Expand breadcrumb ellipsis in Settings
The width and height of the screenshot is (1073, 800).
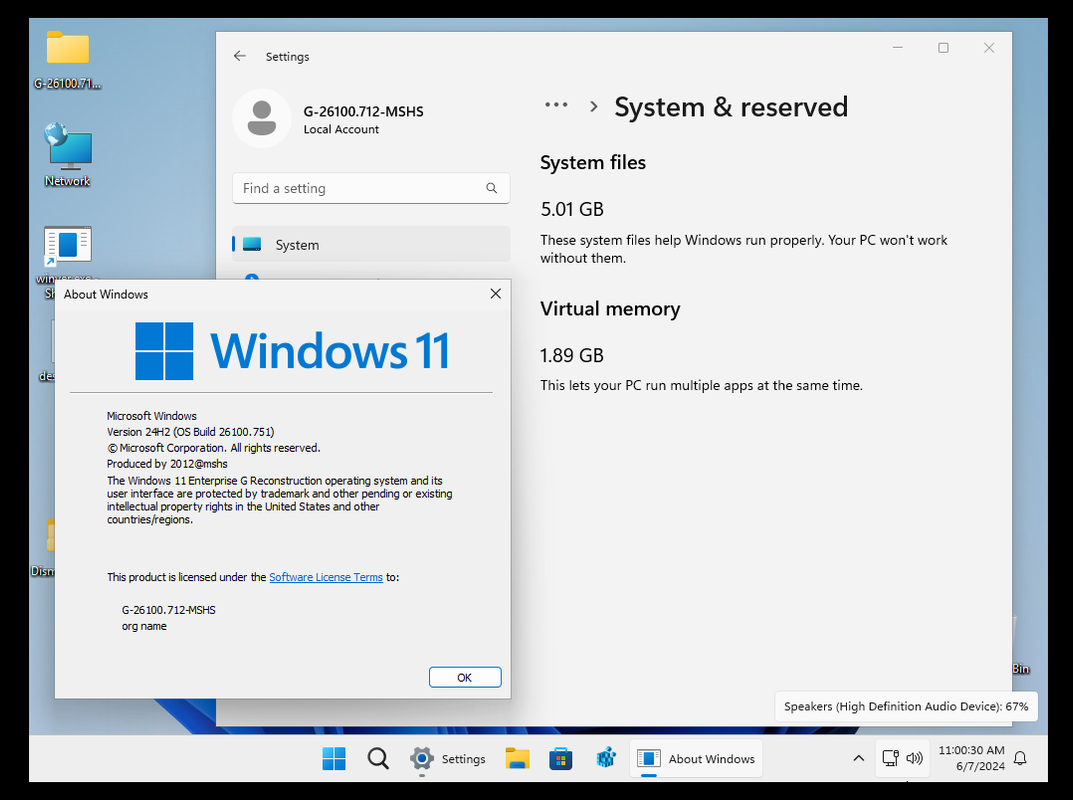pyautogui.click(x=556, y=105)
